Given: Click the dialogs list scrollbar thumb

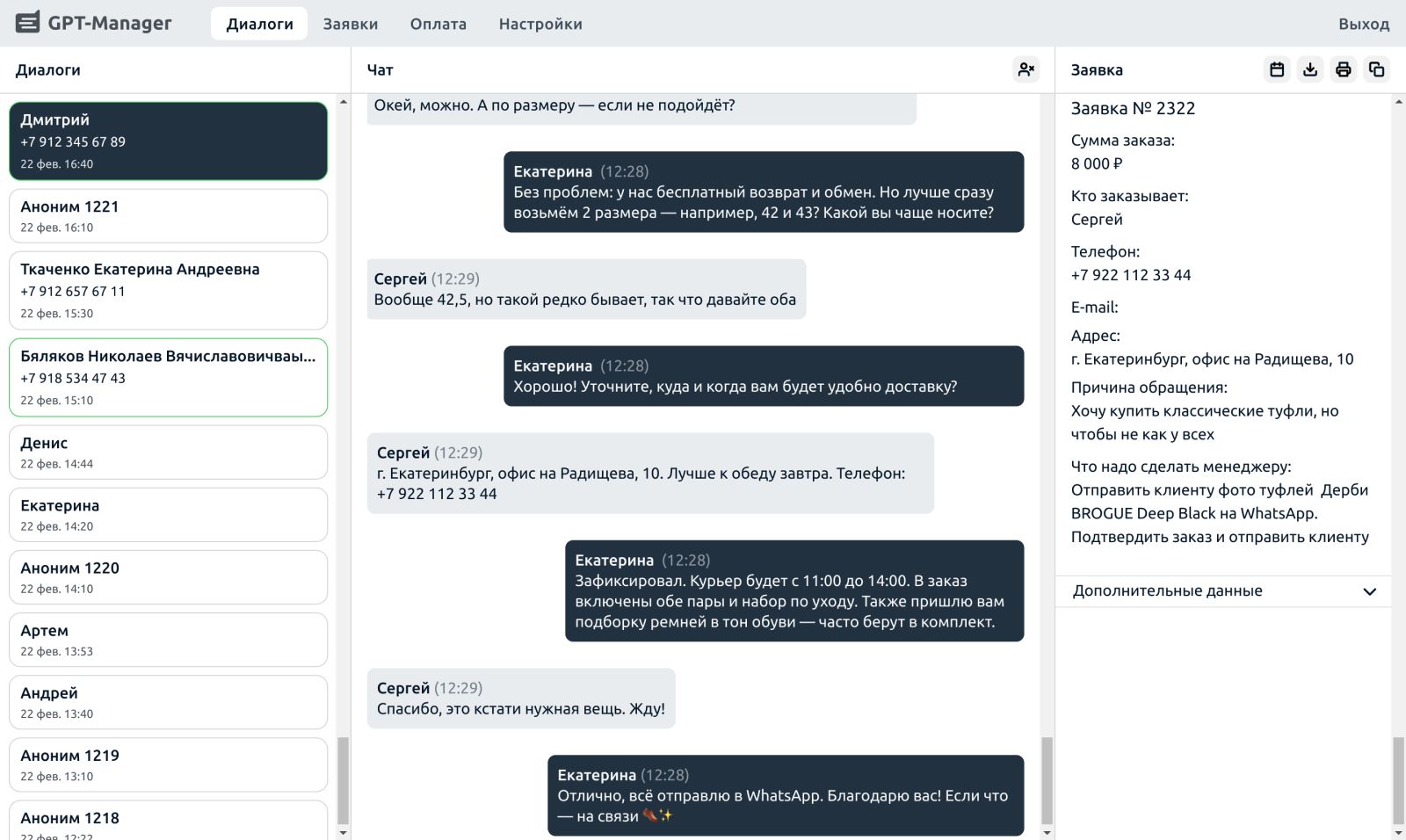Looking at the screenshot, I should 343,780.
